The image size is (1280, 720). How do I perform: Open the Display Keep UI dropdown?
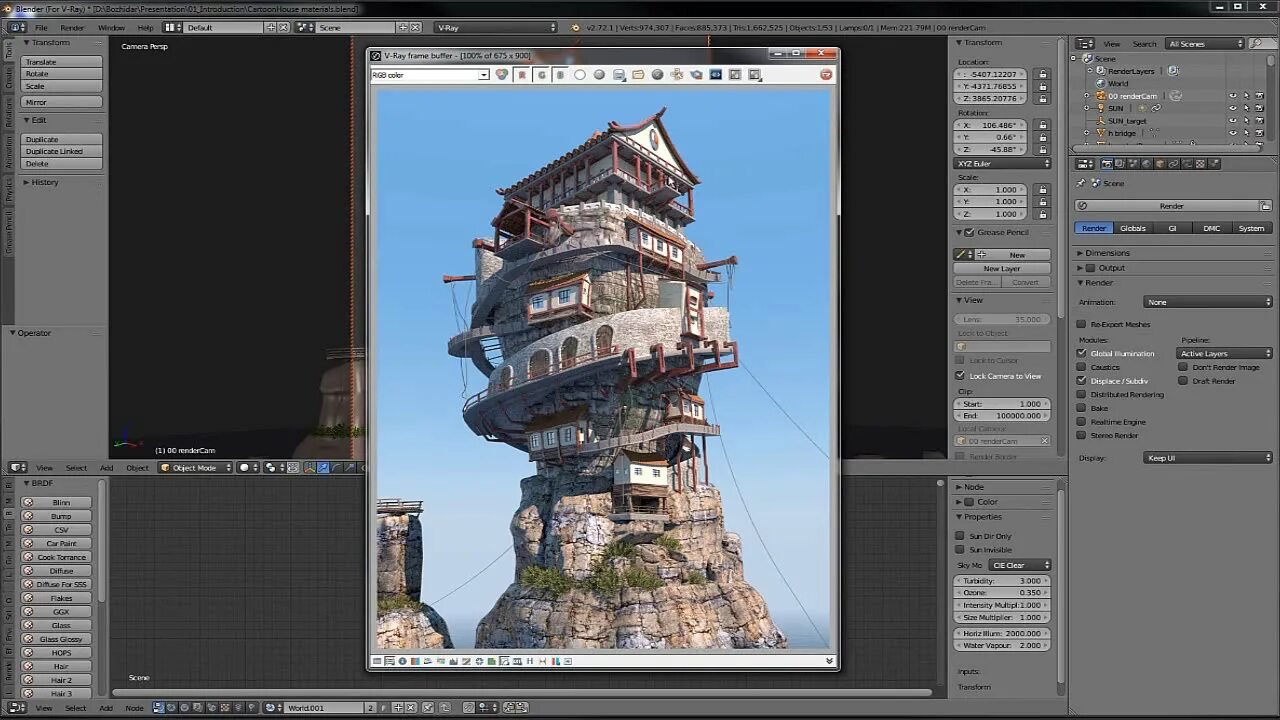pyautogui.click(x=1208, y=458)
